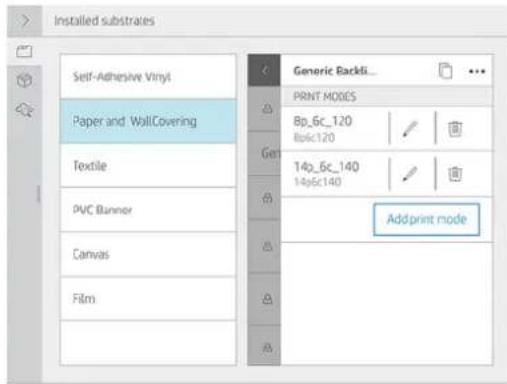Image resolution: width=507 pixels, height=384 pixels.
Task: Choose the Textile substrate category
Action: coord(148,166)
